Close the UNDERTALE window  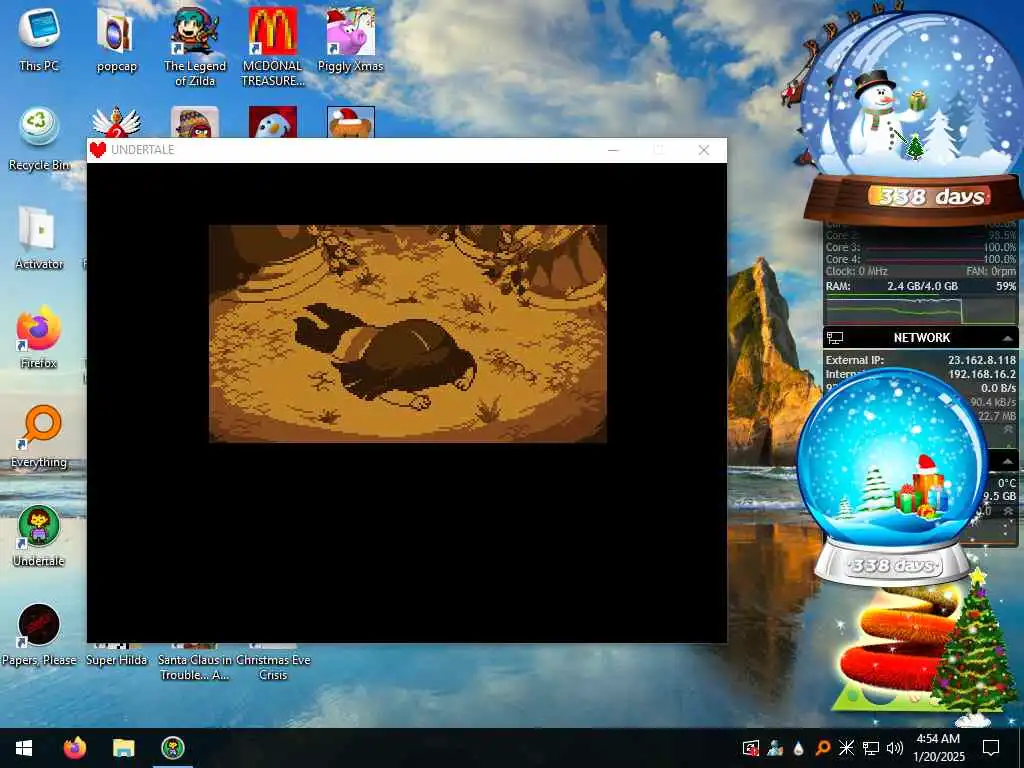tap(704, 150)
